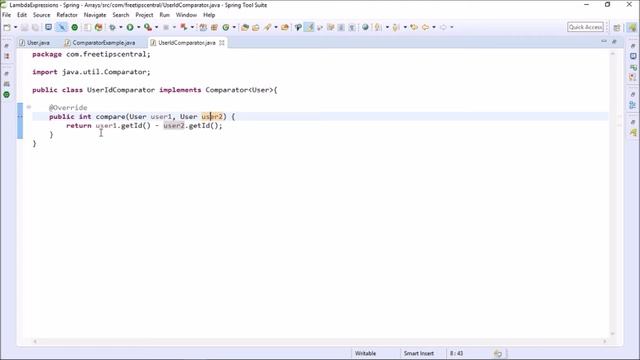Screen dimensions: 640x360
Task: Toggle the highlighted blue toolbar tool
Action: [61, 27]
